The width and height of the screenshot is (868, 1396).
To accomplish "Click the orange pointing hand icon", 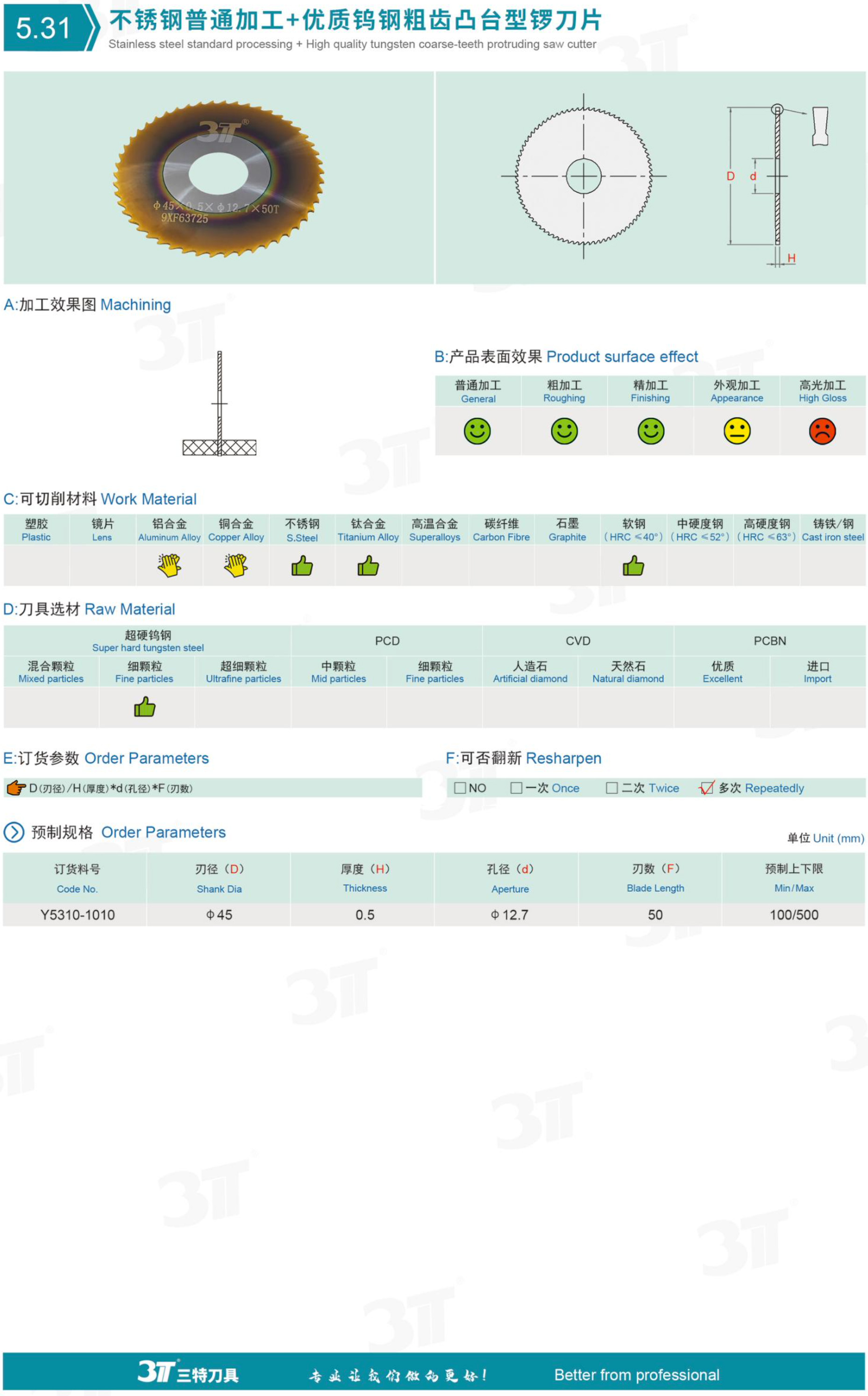I will tap(16, 788).
